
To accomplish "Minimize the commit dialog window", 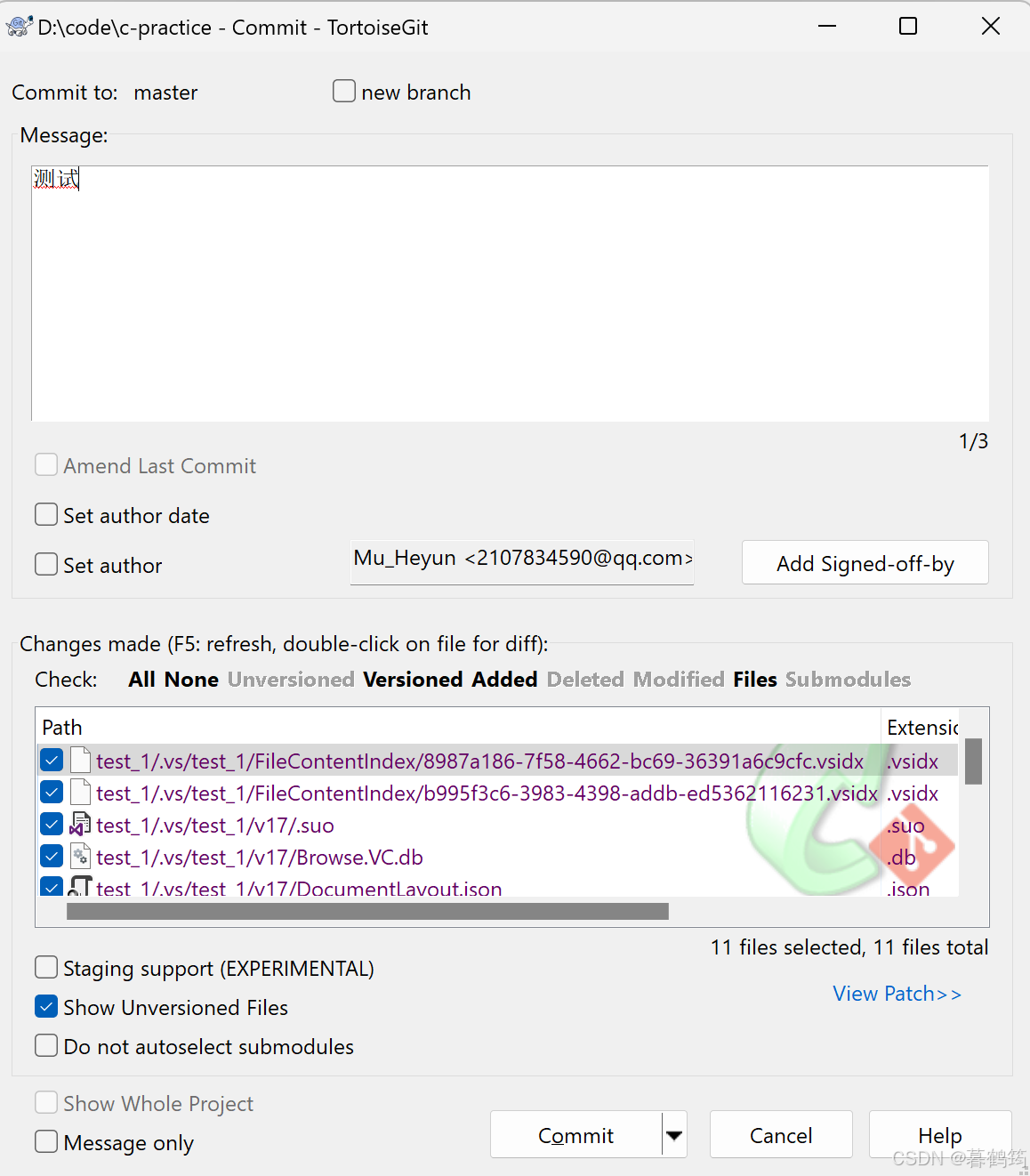I will [x=827, y=26].
